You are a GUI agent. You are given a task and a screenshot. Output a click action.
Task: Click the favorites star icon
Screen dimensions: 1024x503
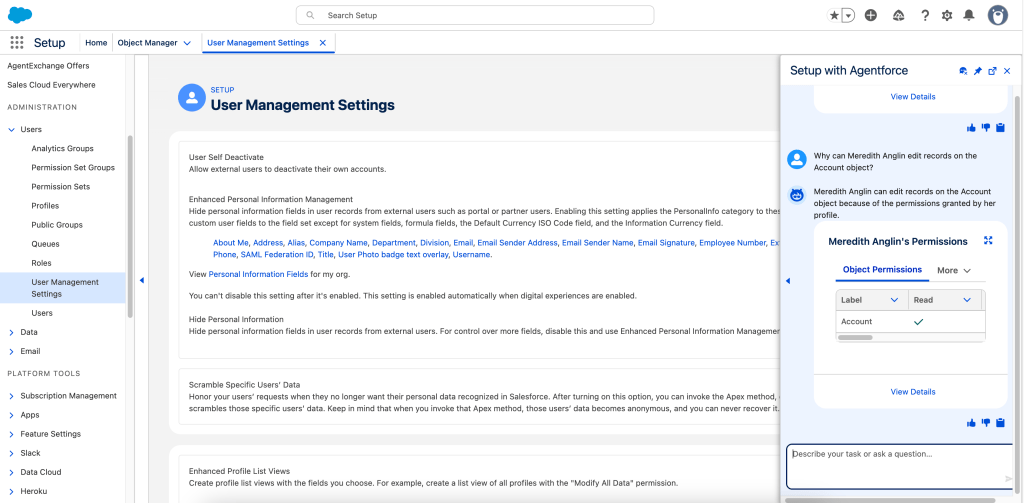(835, 15)
